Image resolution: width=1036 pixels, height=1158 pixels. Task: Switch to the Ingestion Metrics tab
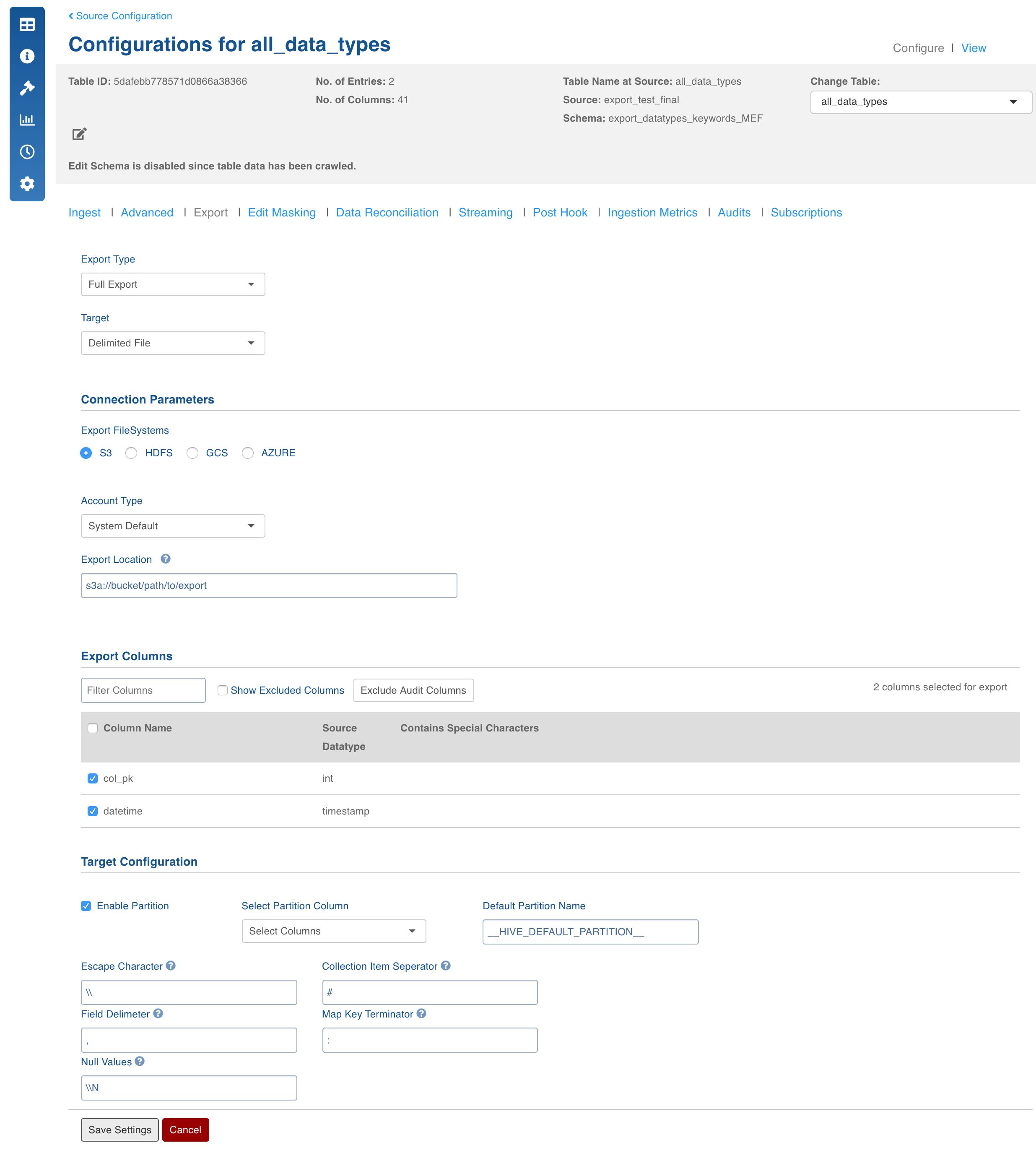pos(652,212)
